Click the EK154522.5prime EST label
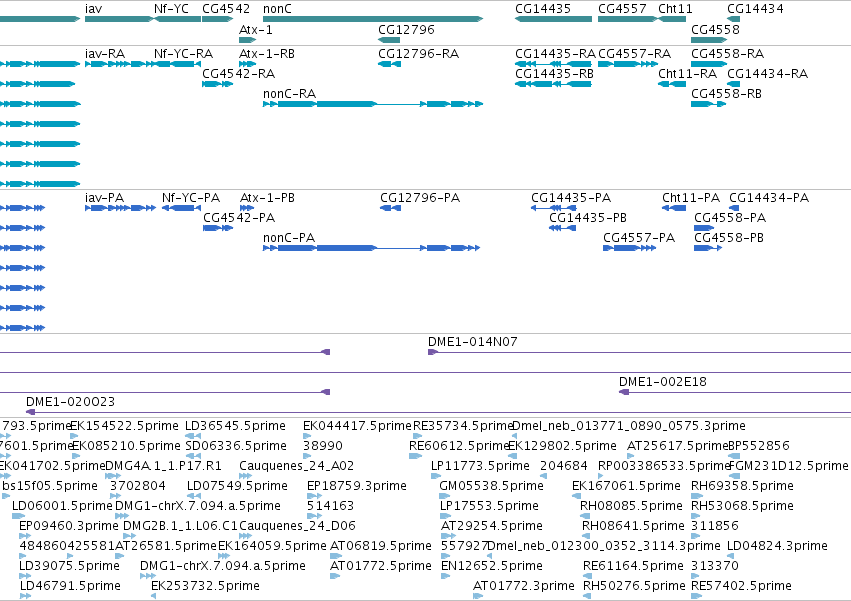851x601 pixels. tap(124, 426)
